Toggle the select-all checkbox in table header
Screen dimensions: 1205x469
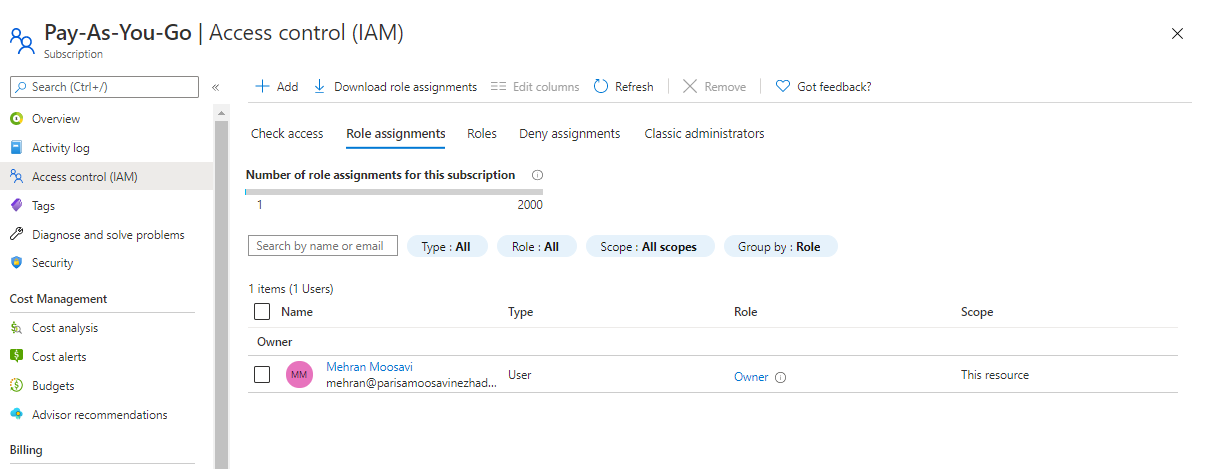pos(262,312)
